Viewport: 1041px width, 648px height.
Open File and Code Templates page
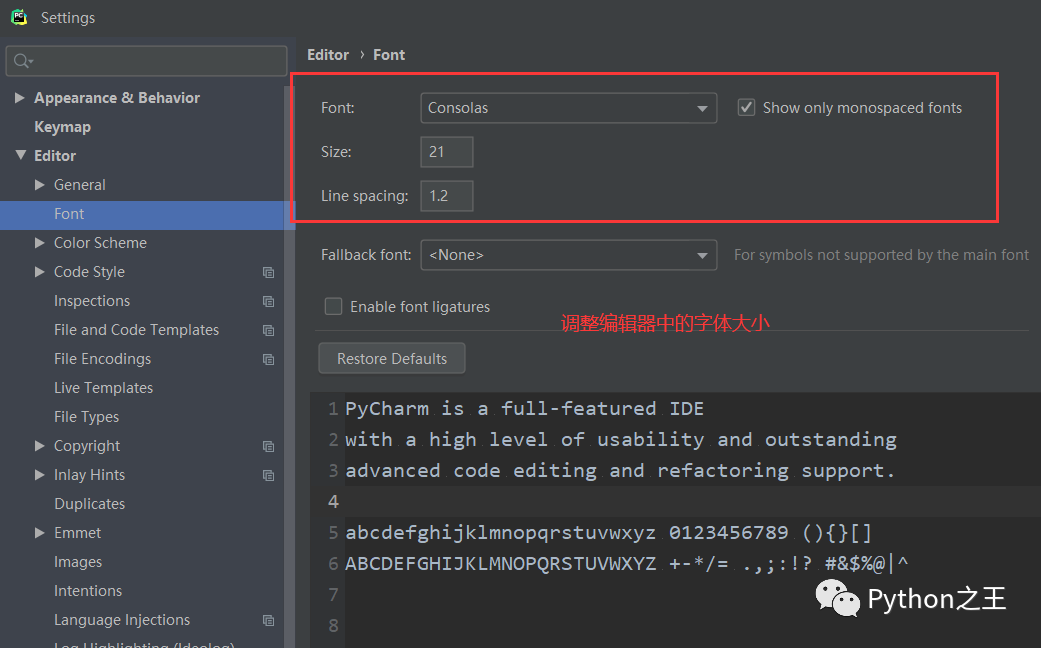pyautogui.click(x=136, y=330)
